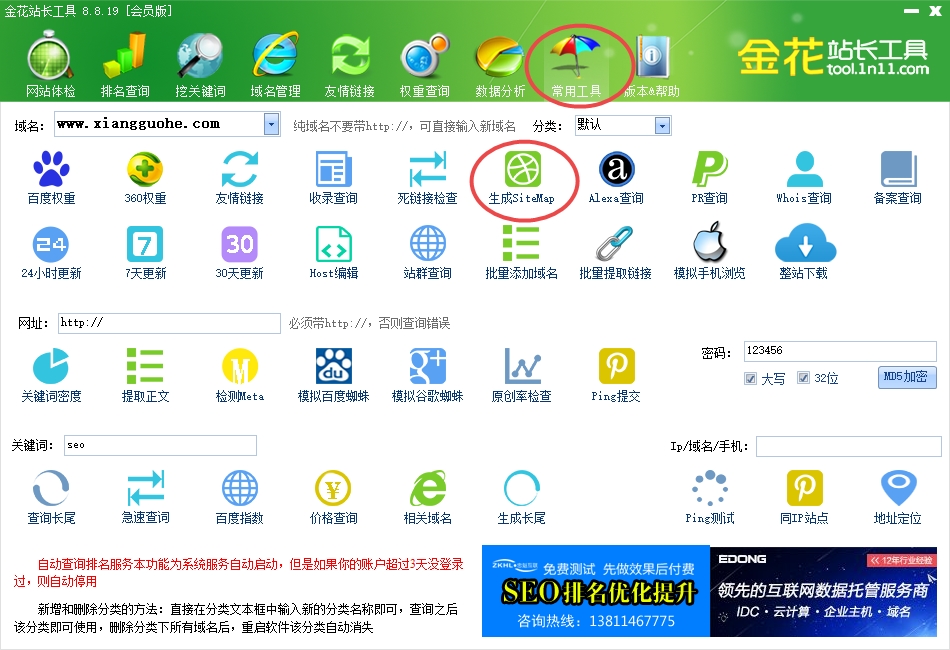Image resolution: width=950 pixels, height=650 pixels.
Task: Select the 模拟手机浏览 apple icon
Action: [709, 246]
